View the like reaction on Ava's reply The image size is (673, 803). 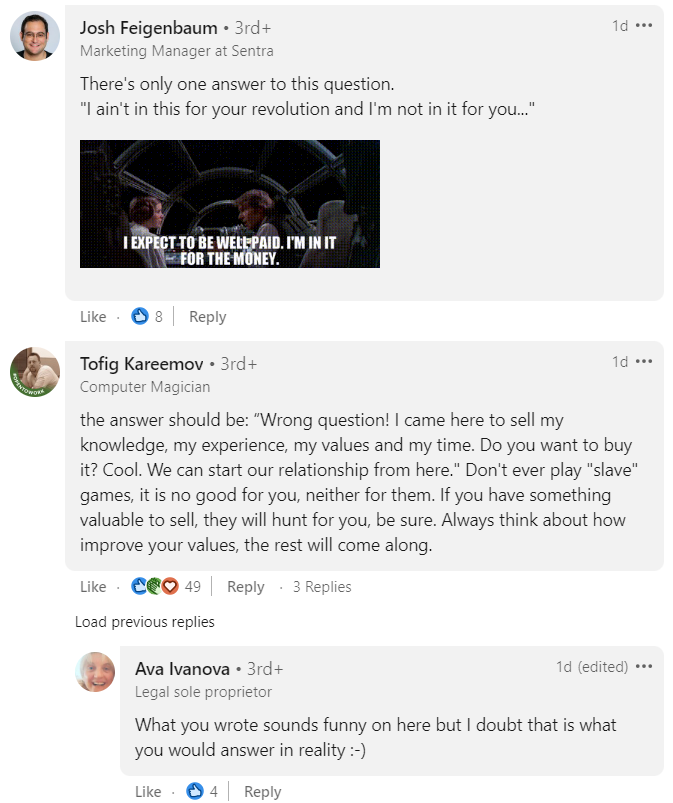pos(195,792)
